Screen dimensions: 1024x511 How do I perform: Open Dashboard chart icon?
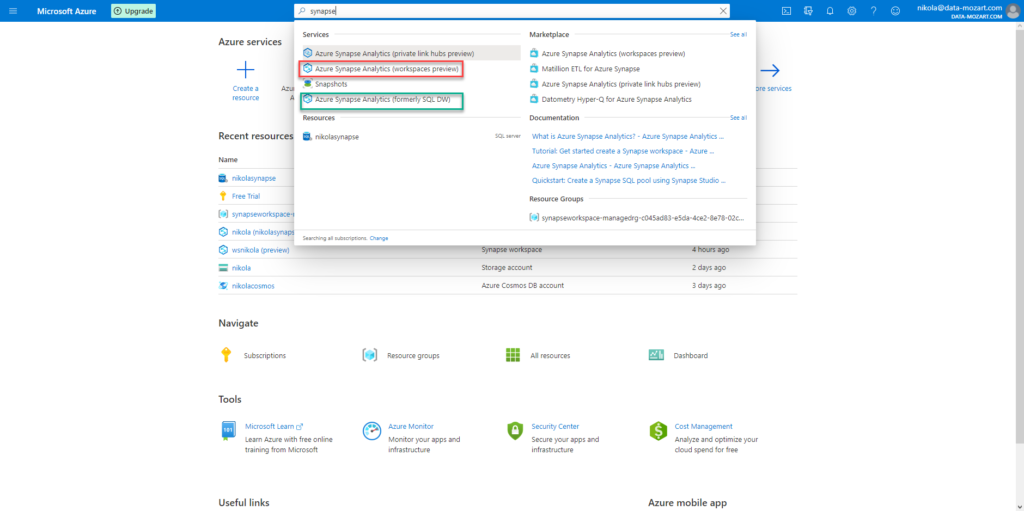click(x=656, y=355)
